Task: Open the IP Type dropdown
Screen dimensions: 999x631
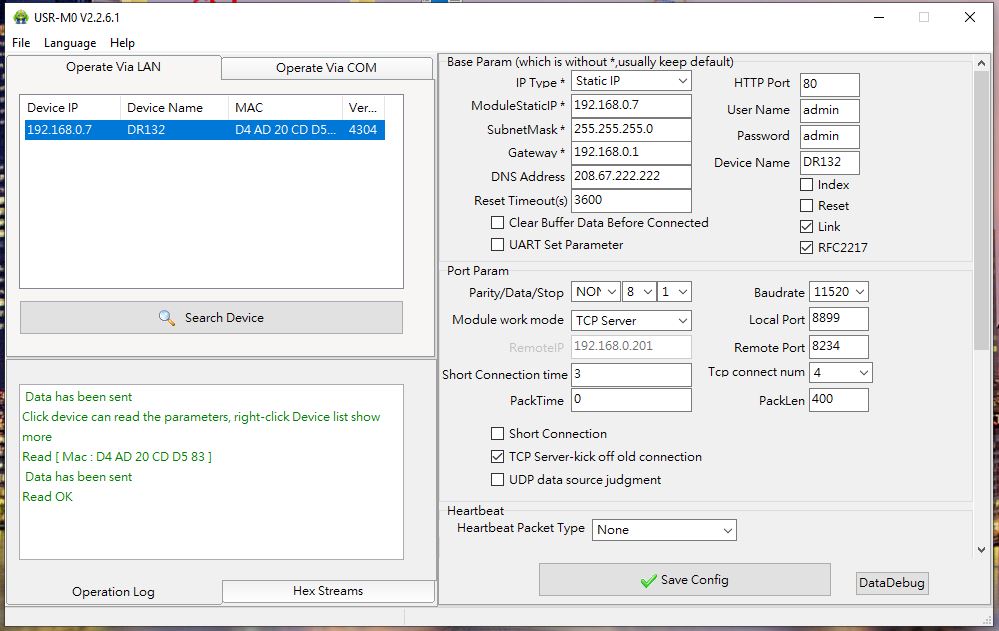Action: [631, 81]
